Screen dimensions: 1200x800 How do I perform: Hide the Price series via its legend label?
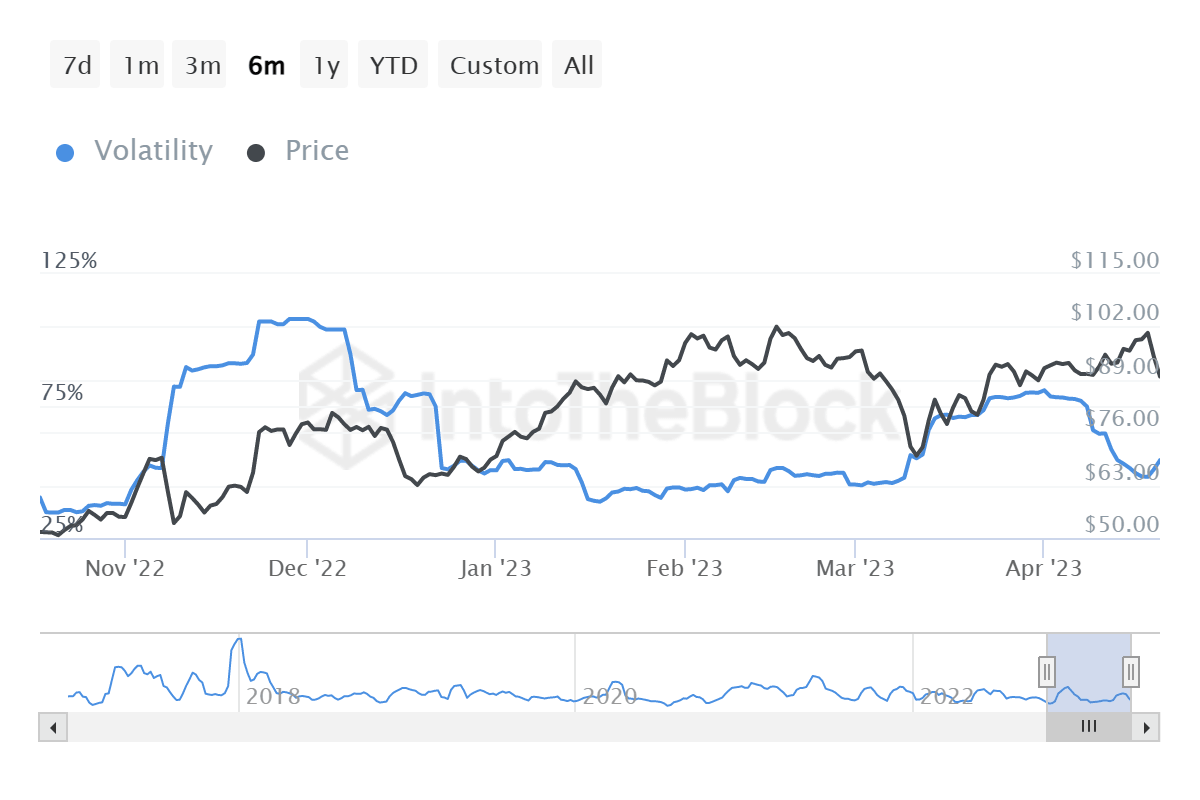pos(316,150)
